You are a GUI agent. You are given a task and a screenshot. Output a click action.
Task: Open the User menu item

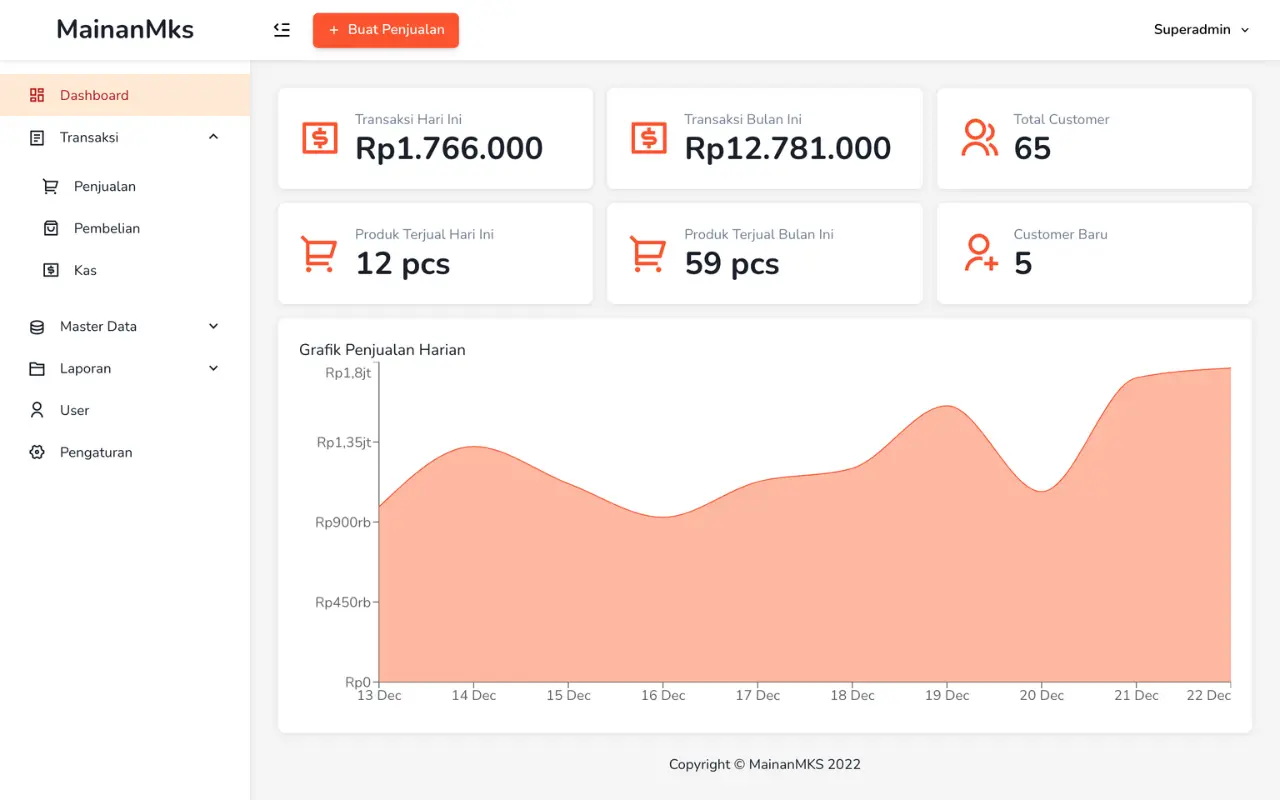(73, 410)
